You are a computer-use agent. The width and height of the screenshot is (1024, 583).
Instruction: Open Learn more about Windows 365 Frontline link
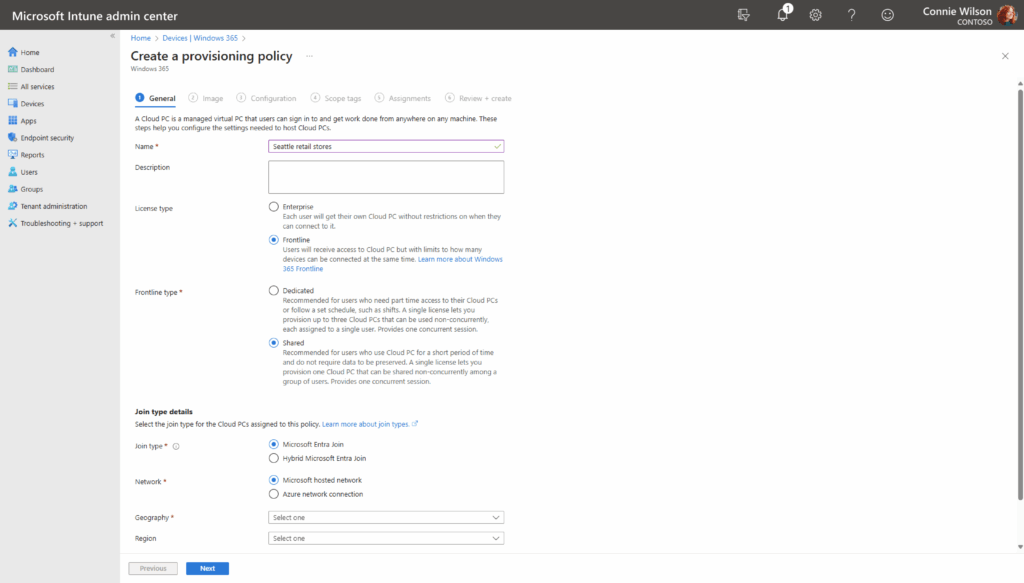(460, 259)
